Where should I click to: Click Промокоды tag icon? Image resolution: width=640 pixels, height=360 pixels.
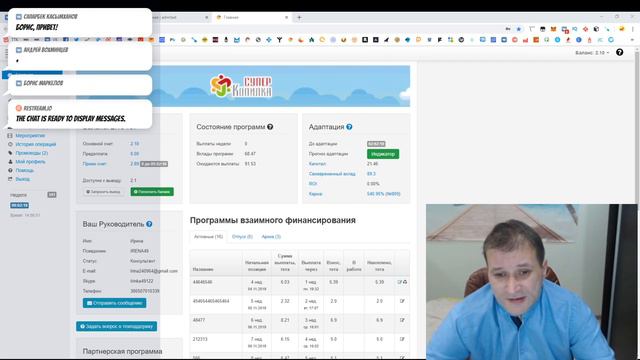[10, 153]
